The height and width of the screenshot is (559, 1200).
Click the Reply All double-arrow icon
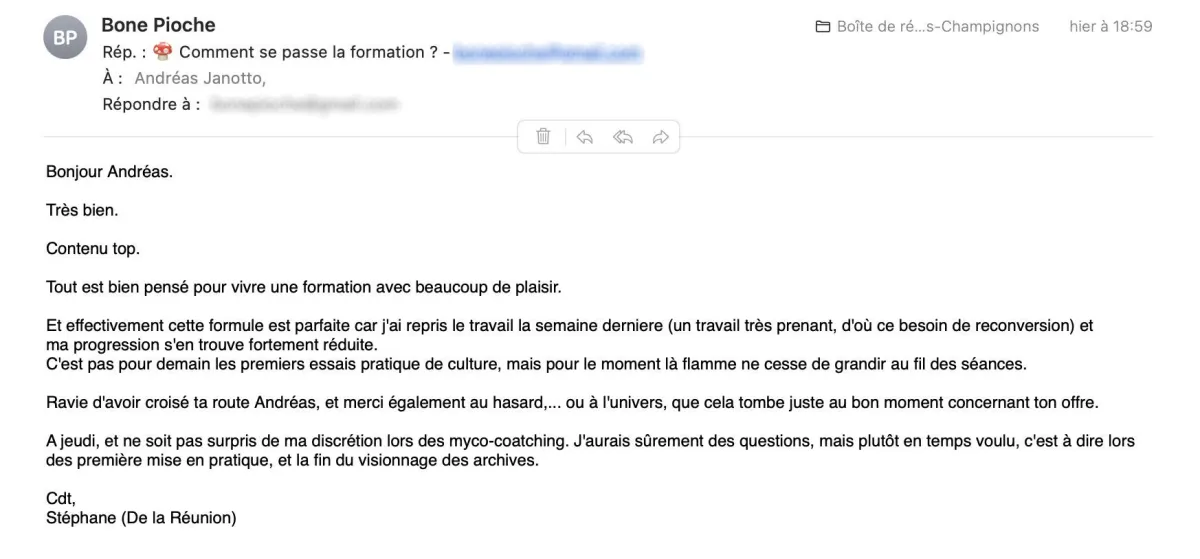(x=623, y=137)
